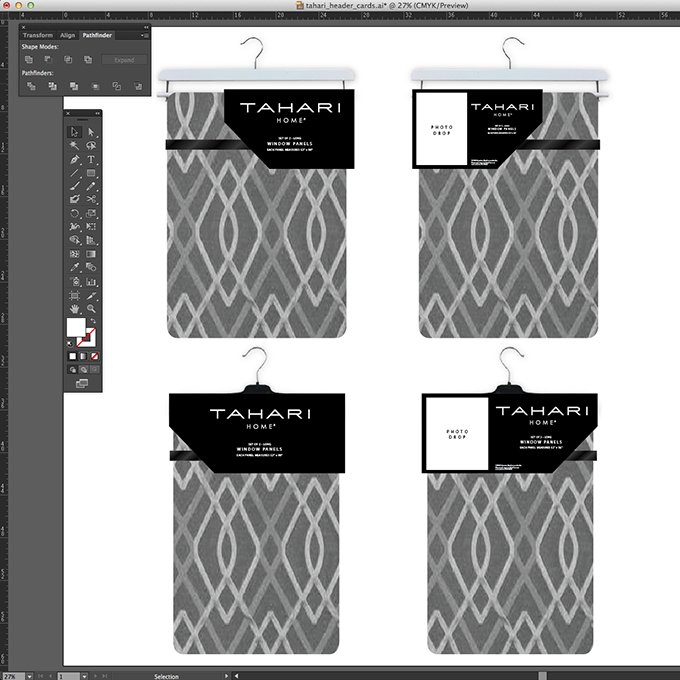Select the Scale tool
Viewport: 680px width, 680px height.
pyautogui.click(x=91, y=213)
